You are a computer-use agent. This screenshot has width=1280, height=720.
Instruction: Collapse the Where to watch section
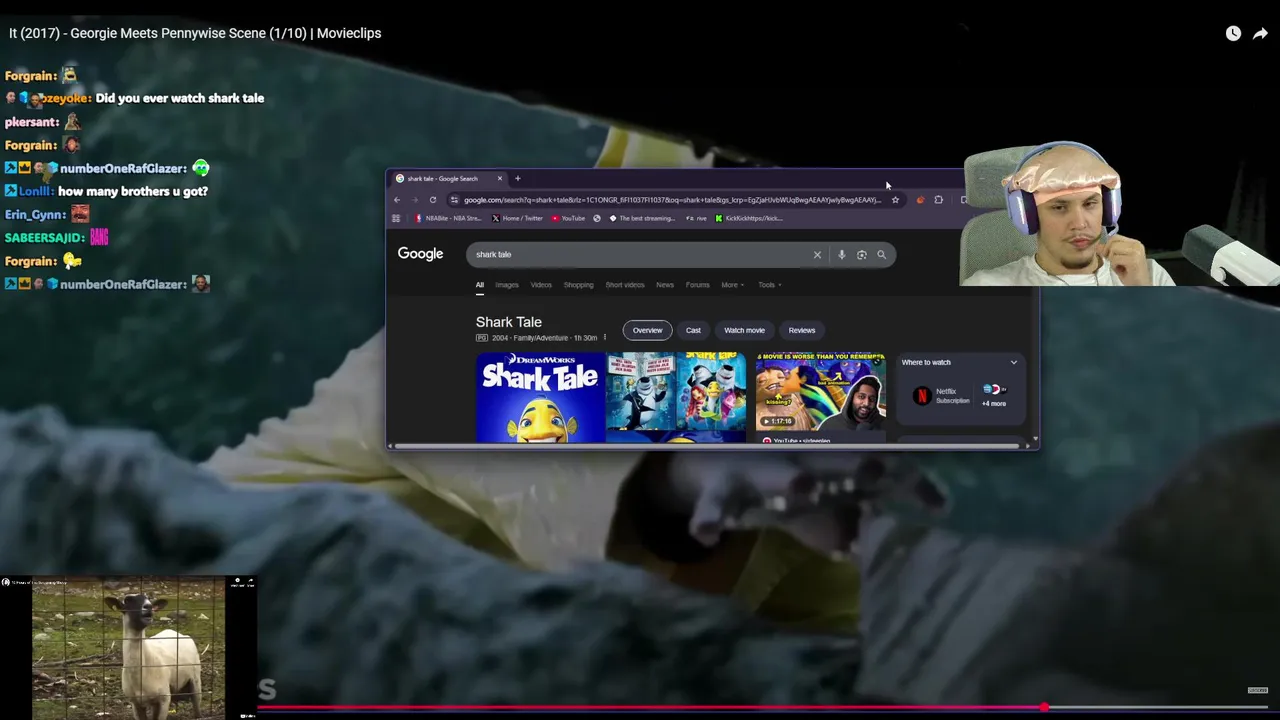coord(1014,363)
